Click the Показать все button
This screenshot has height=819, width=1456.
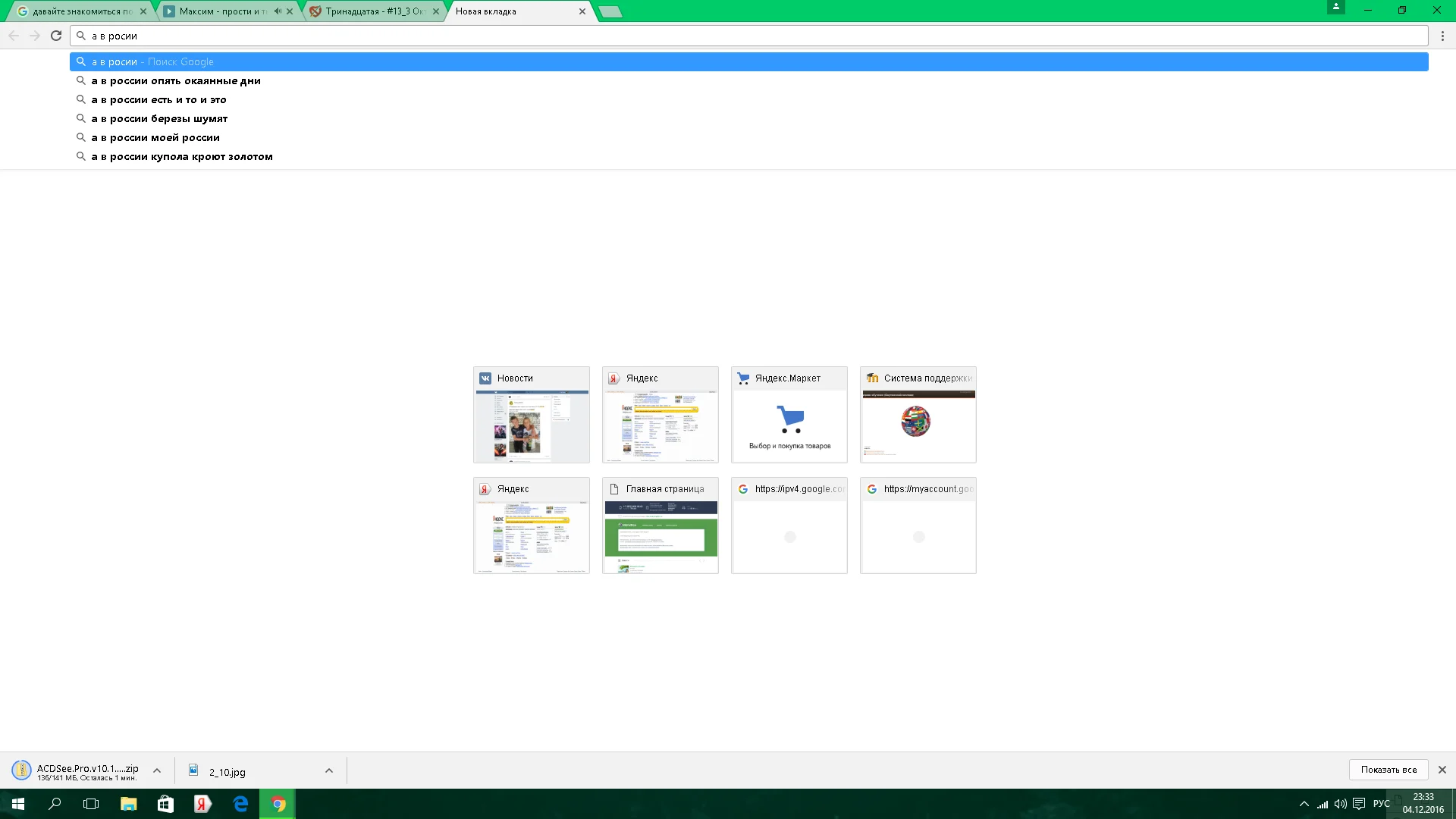coord(1389,770)
